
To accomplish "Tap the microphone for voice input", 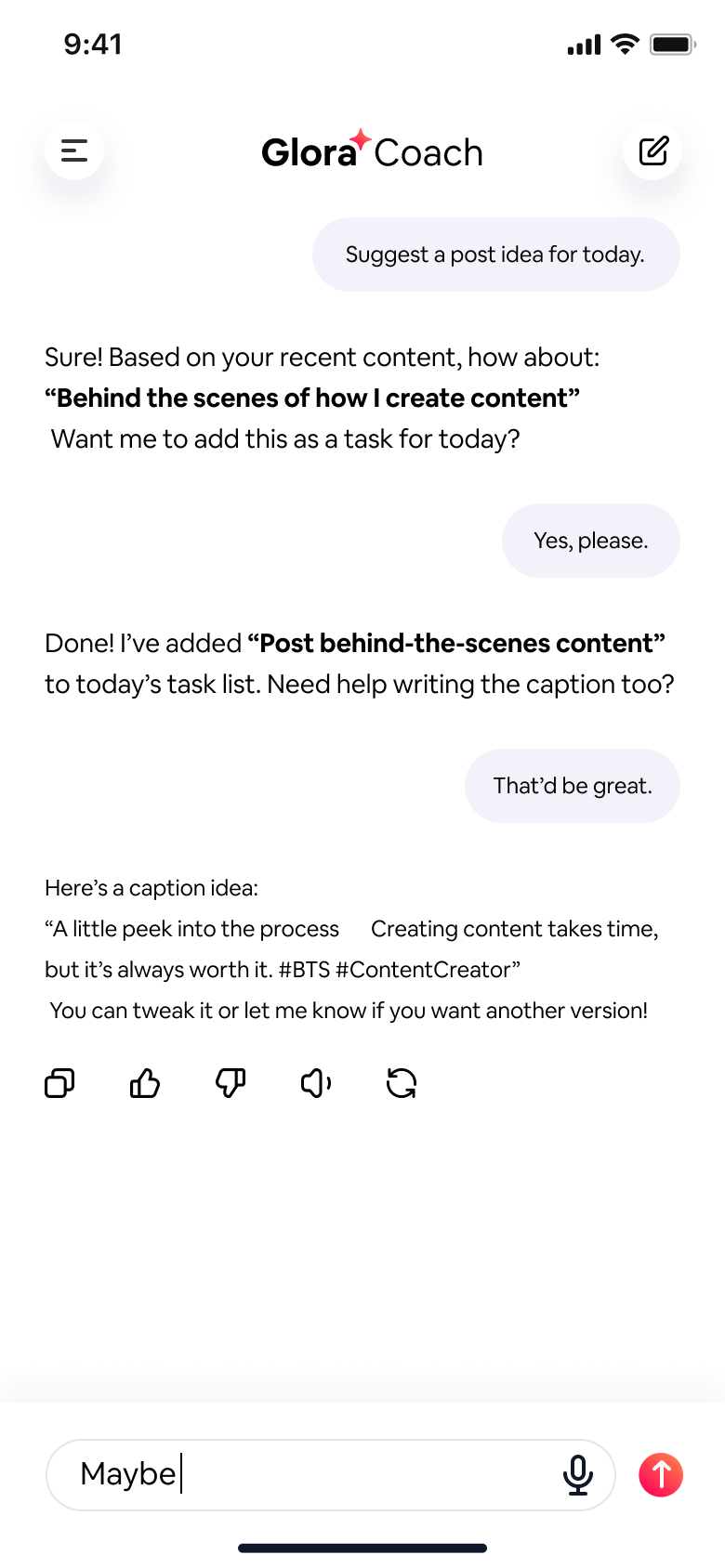I will coord(577,1474).
